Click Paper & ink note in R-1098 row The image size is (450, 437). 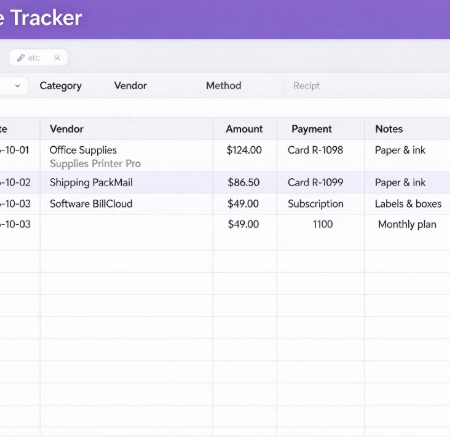(400, 150)
